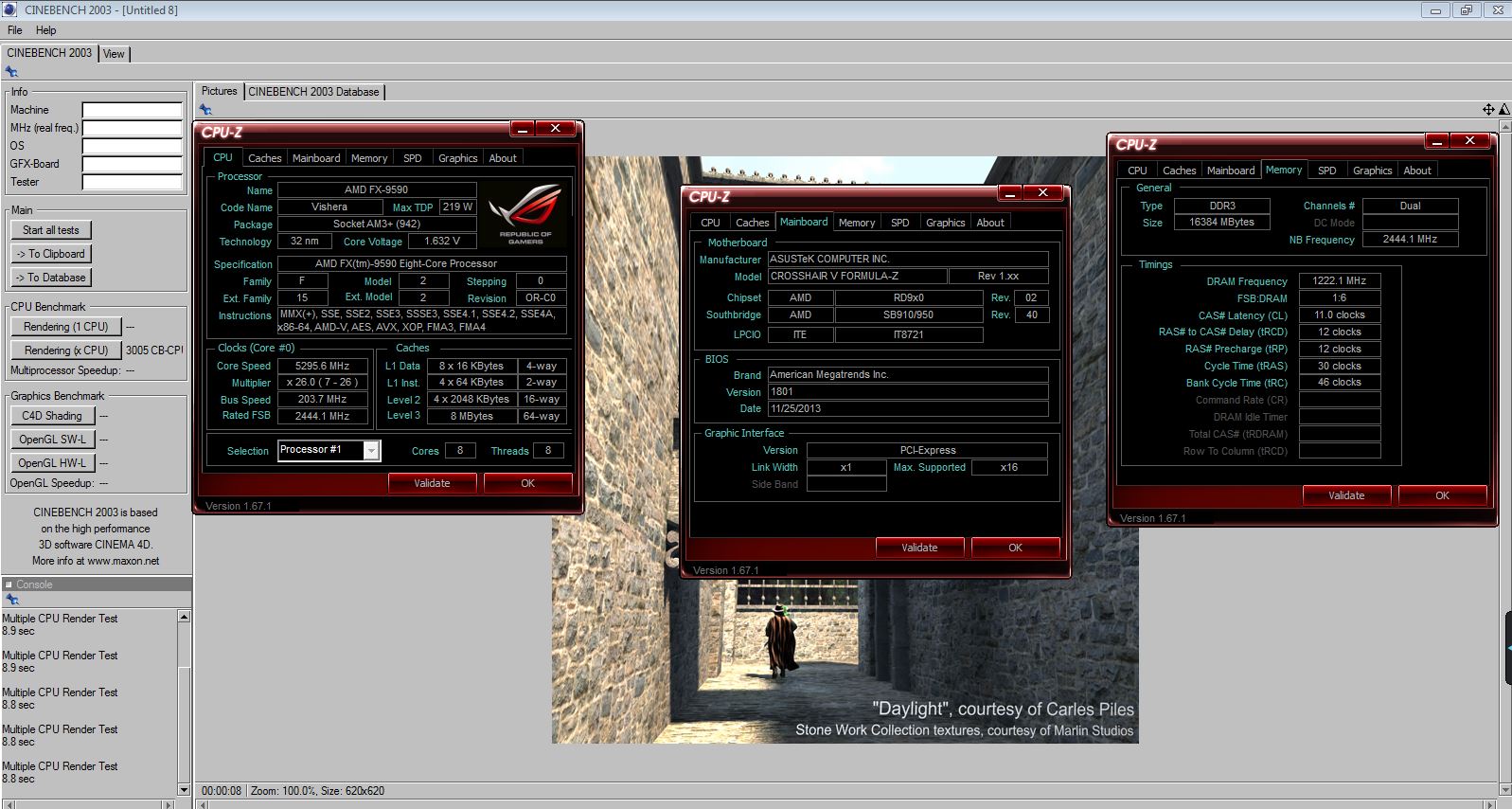Open Graphics tab in Memory window
This screenshot has width=1512, height=809.
coord(1373,171)
